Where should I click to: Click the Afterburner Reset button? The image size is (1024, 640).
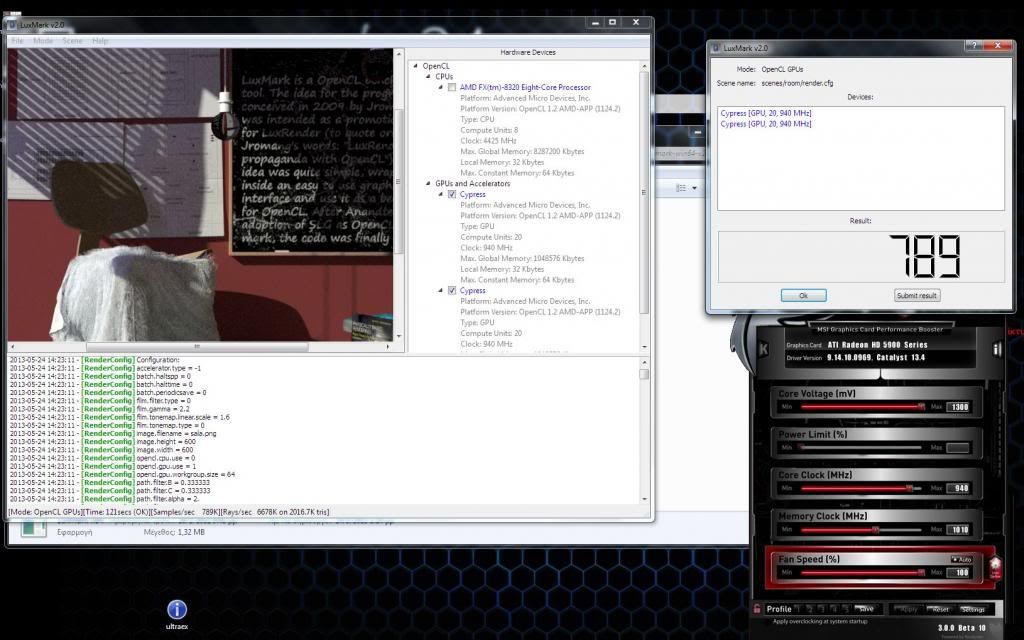coord(940,609)
